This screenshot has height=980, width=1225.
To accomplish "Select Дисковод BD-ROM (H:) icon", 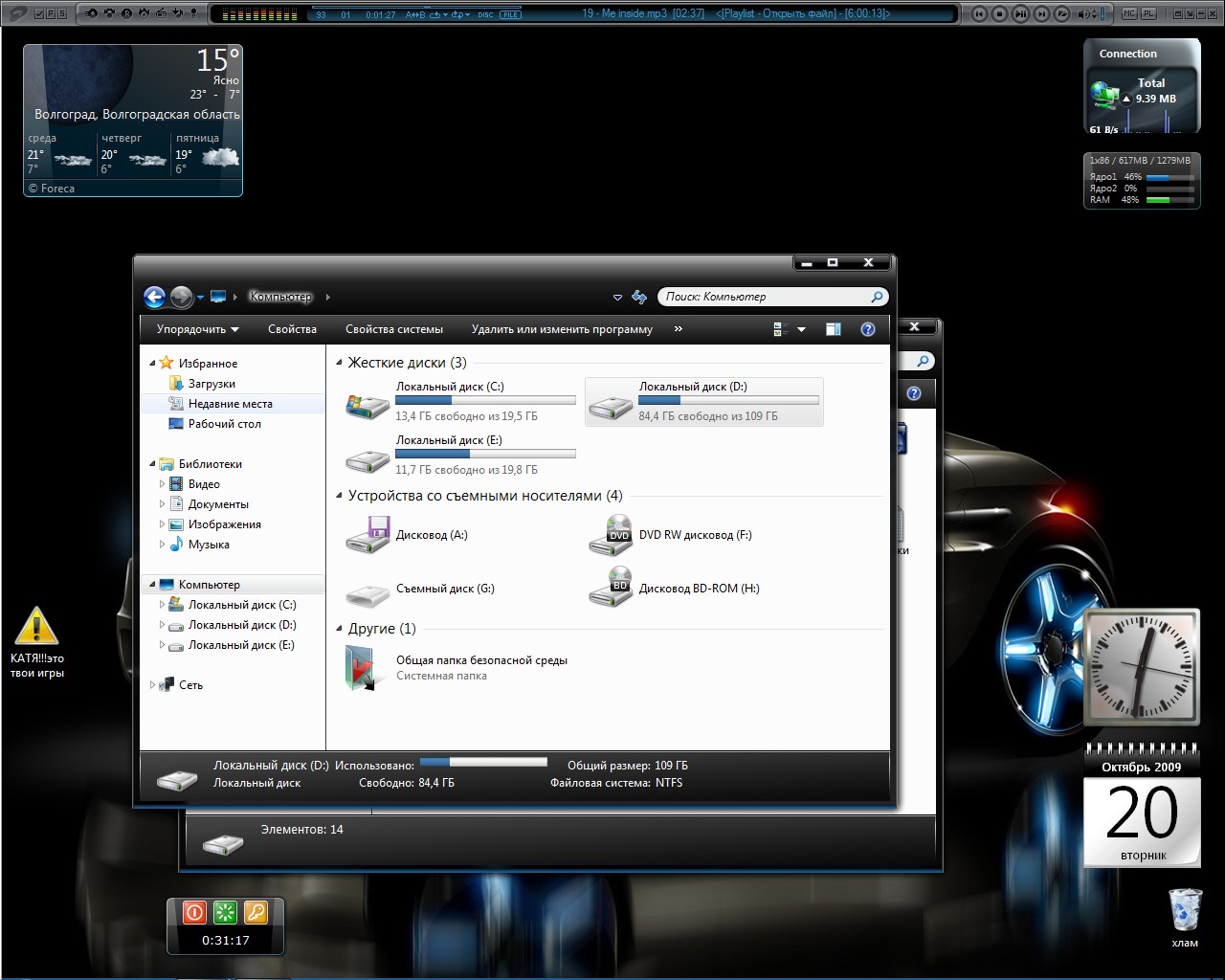I will [x=610, y=588].
